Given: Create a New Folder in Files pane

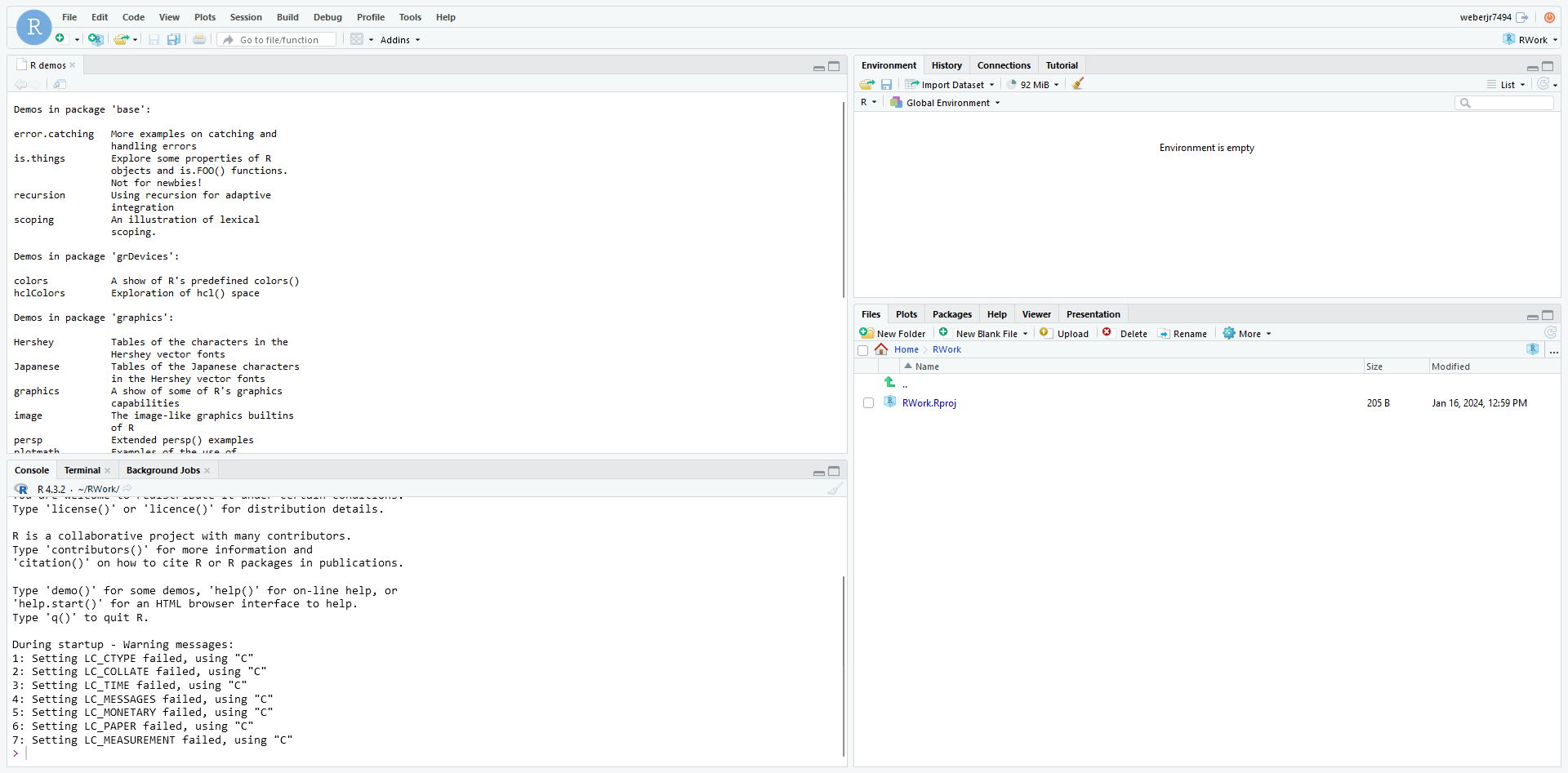Looking at the screenshot, I should [893, 333].
